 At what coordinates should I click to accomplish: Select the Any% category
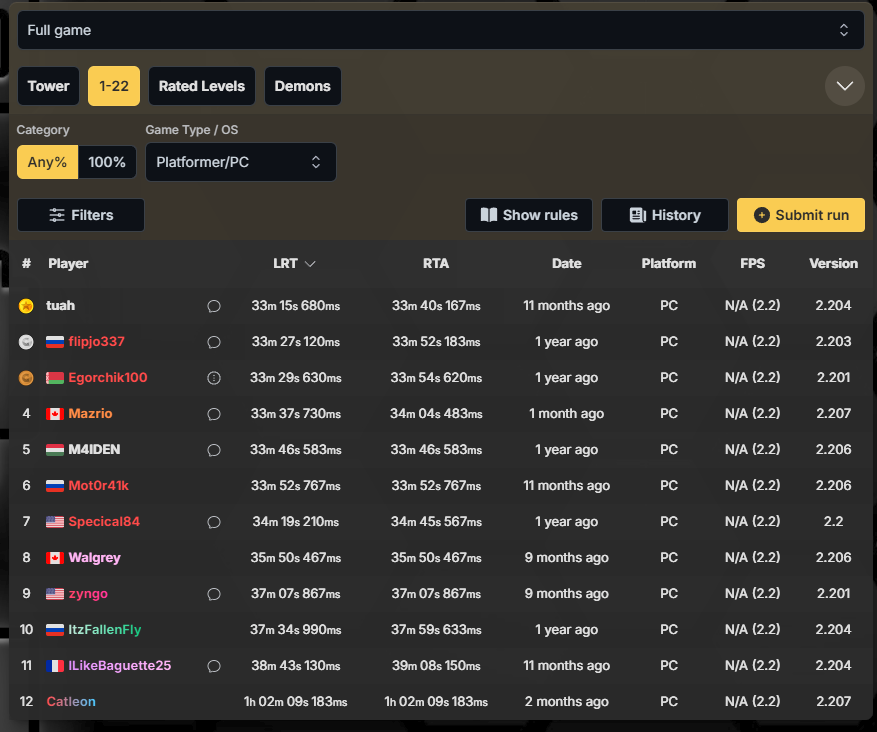click(x=48, y=162)
